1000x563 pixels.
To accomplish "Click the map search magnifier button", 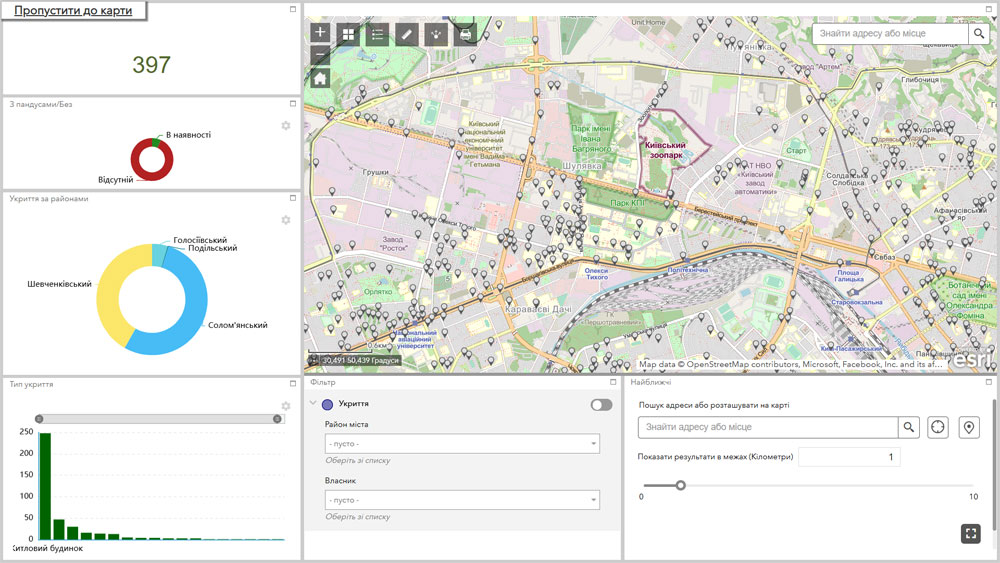I will coord(978,34).
